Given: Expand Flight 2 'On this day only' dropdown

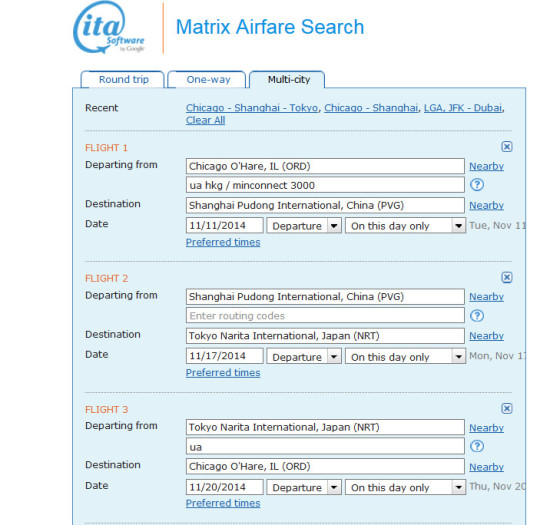Looking at the screenshot, I should (405, 357).
